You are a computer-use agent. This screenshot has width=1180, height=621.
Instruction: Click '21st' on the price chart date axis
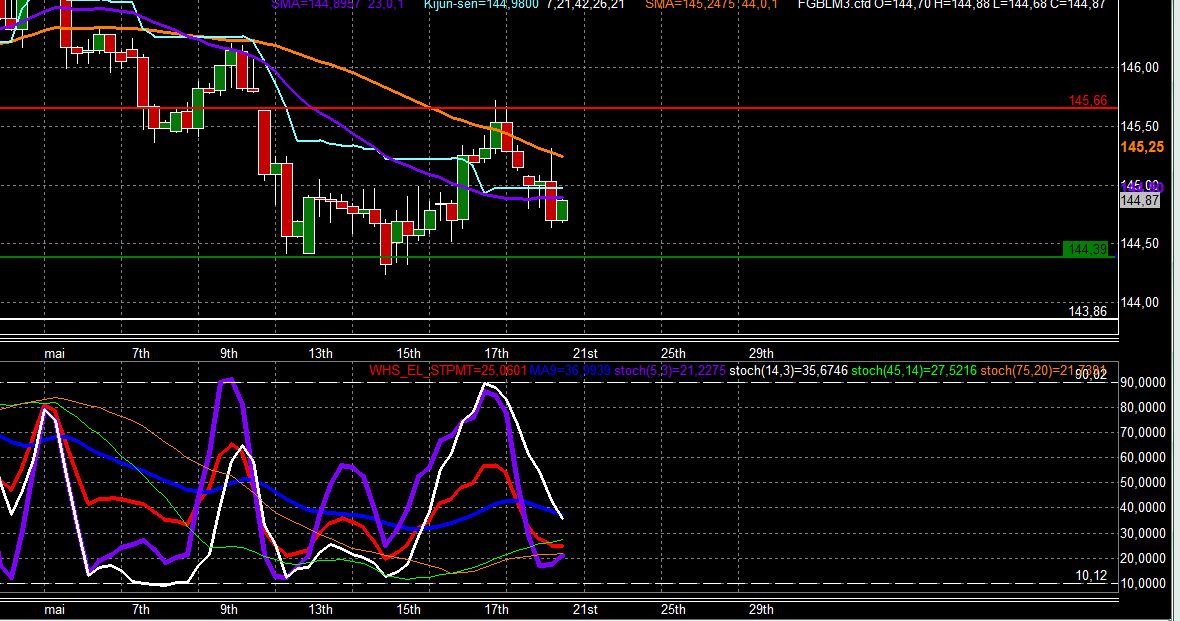tap(585, 353)
